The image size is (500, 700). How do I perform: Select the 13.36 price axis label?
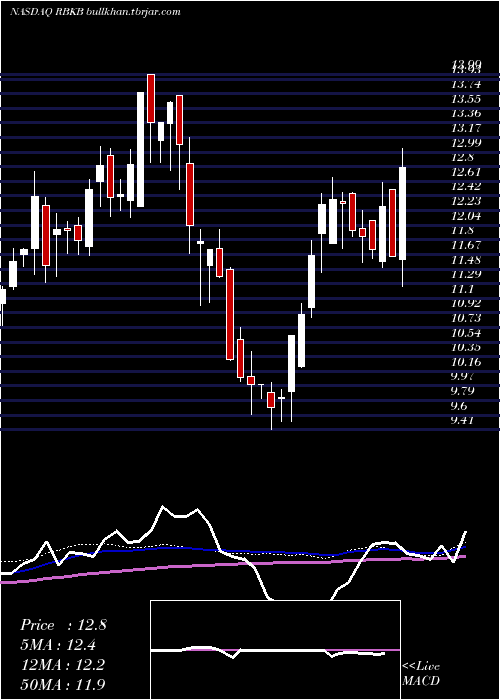[x=466, y=114]
